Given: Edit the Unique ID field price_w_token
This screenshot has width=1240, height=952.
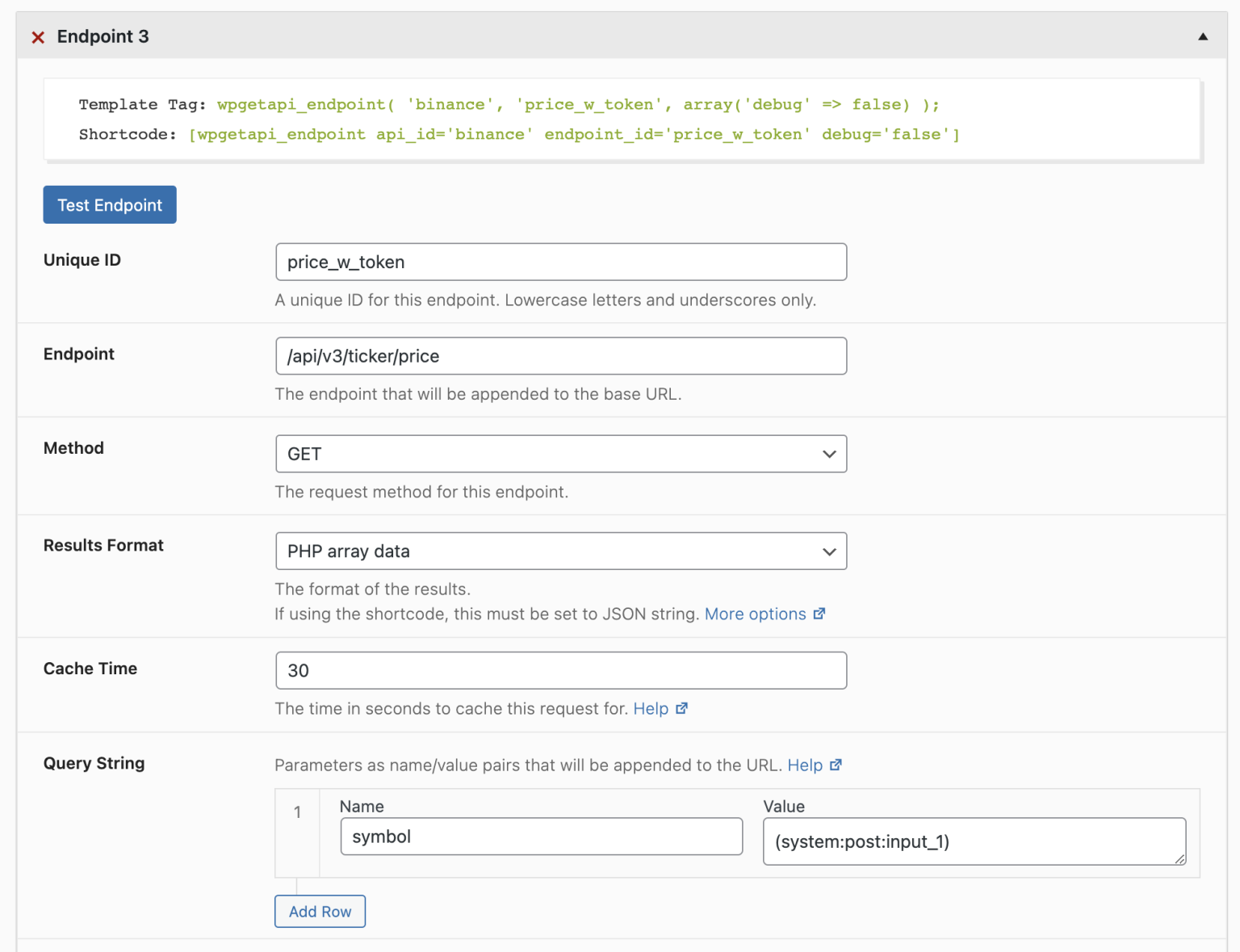Looking at the screenshot, I should click(x=561, y=262).
